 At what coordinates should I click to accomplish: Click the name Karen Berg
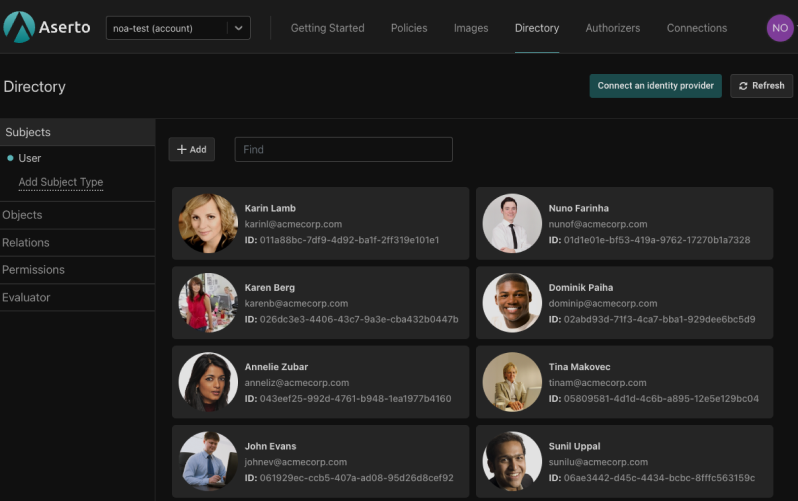tap(269, 288)
